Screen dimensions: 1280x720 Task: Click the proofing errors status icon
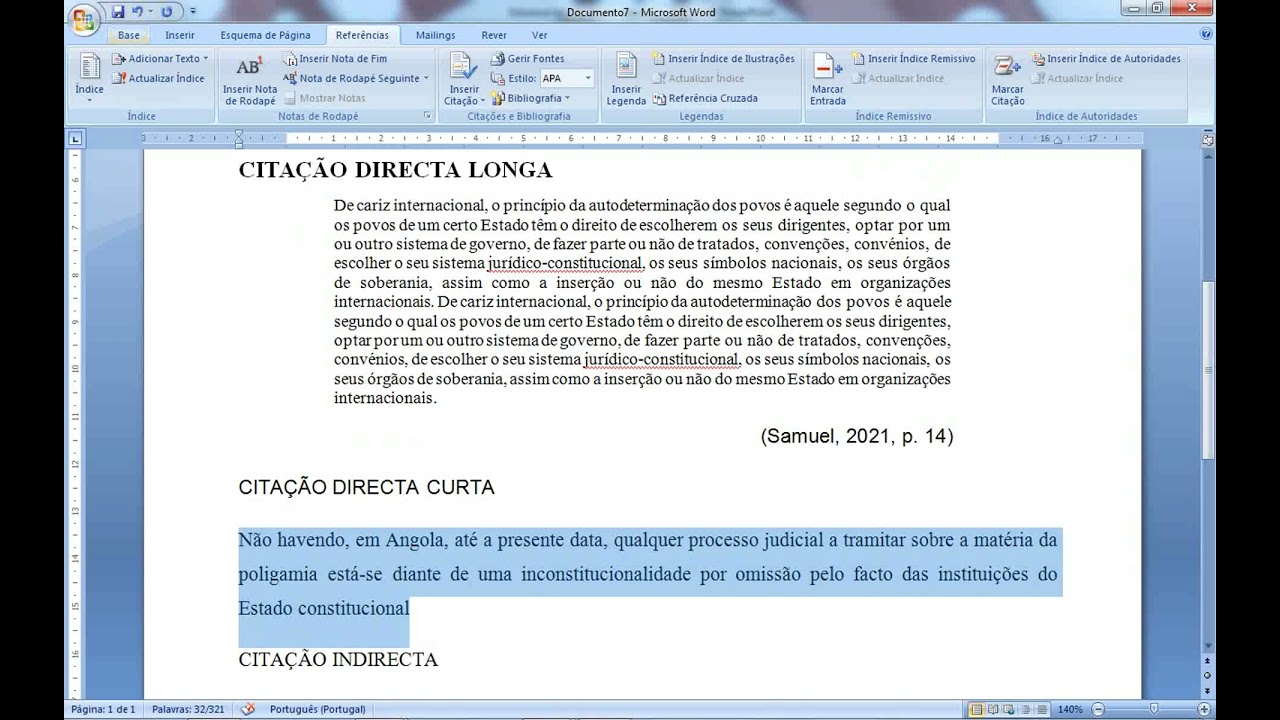248,709
